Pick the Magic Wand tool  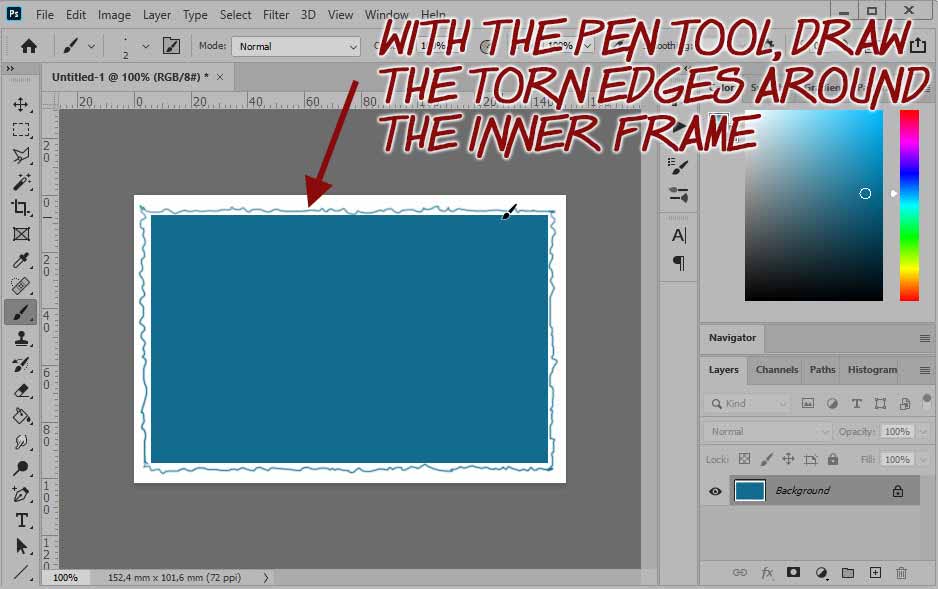point(21,182)
